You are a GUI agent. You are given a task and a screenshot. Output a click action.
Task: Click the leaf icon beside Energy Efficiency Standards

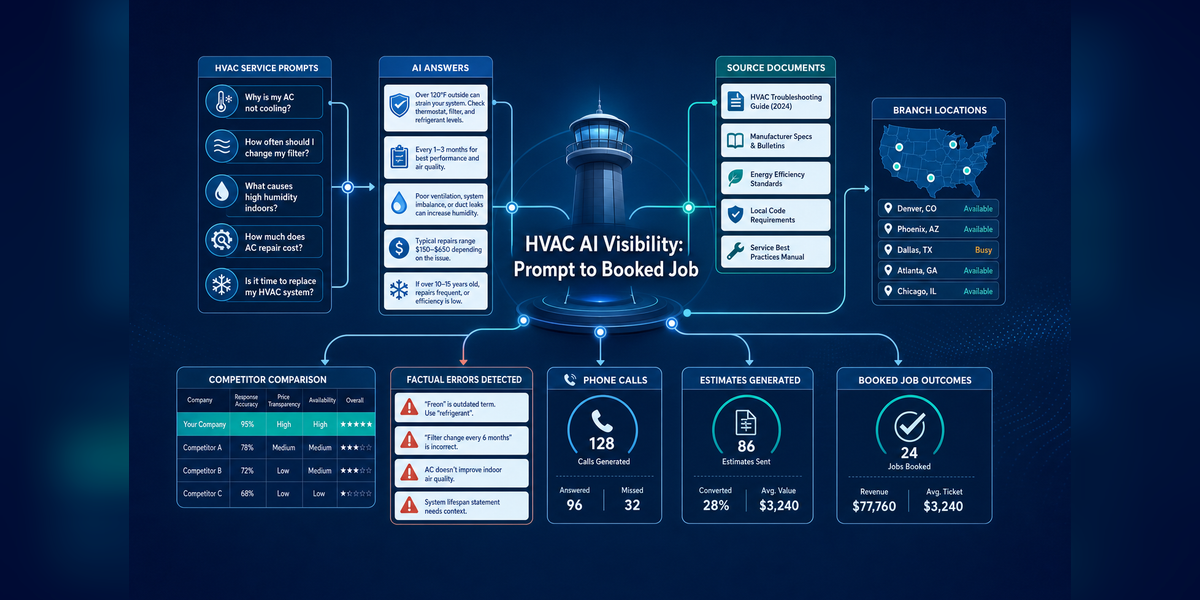(x=733, y=179)
